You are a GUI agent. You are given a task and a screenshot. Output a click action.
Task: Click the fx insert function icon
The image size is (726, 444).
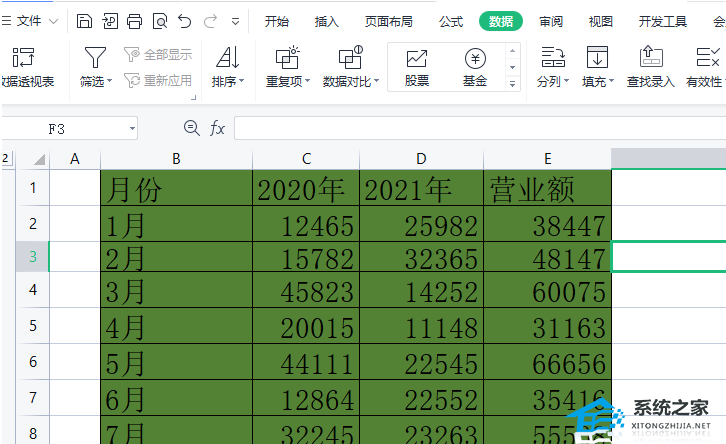(217, 128)
